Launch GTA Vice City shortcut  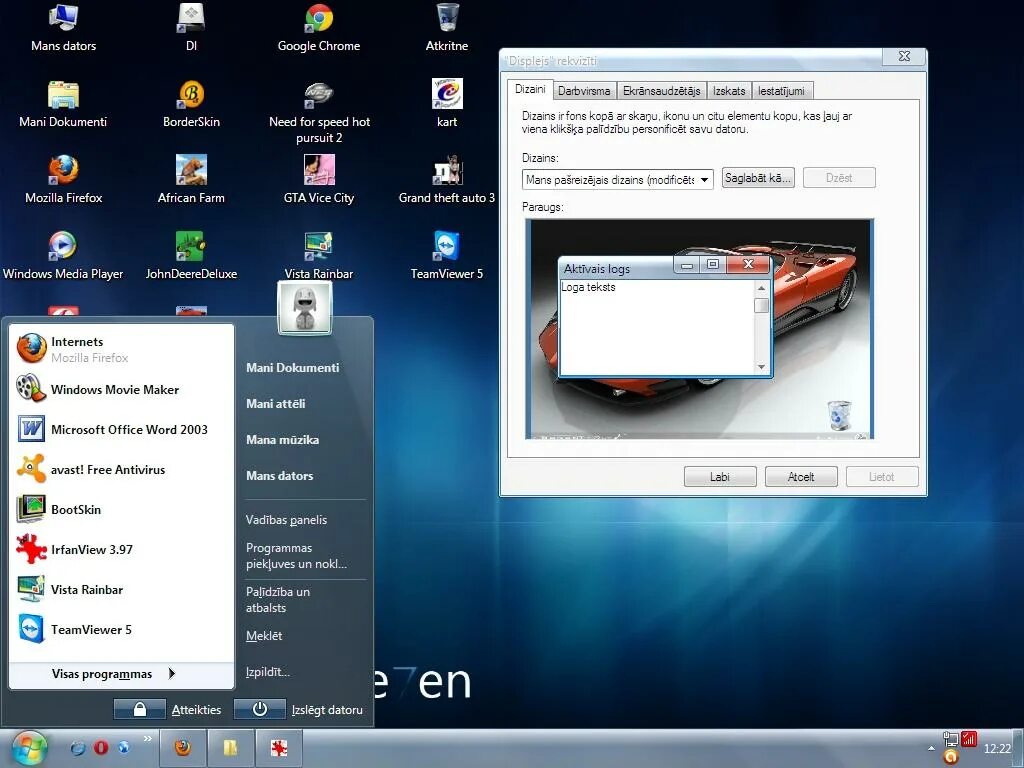point(319,180)
